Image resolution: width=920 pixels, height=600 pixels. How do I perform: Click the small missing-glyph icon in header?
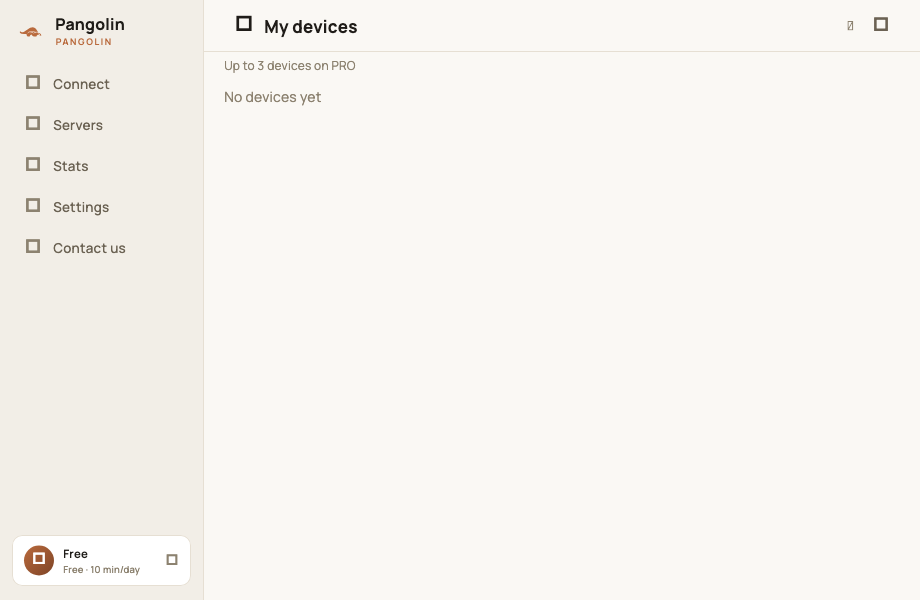click(850, 25)
